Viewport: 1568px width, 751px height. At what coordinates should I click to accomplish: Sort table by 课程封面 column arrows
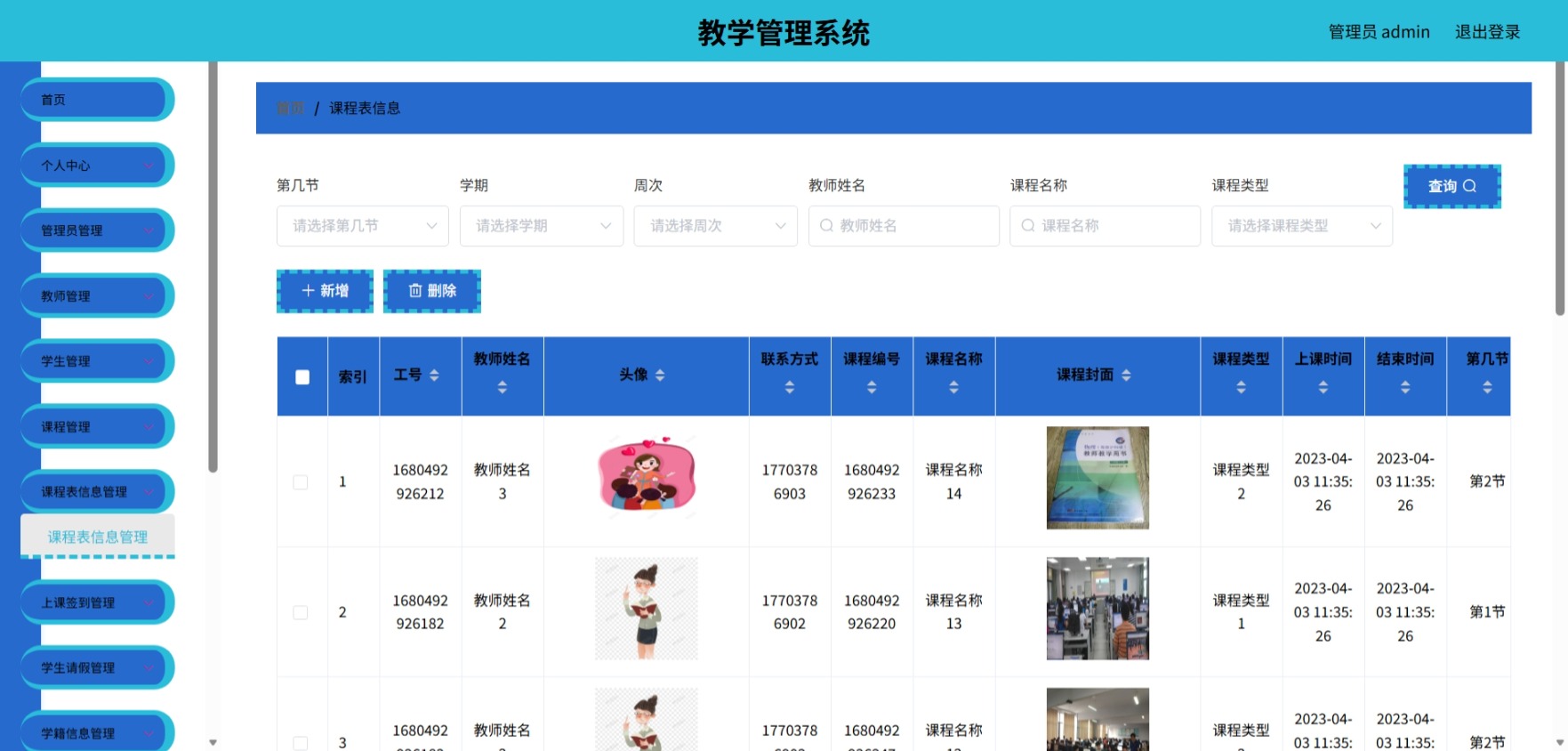[x=1126, y=375]
